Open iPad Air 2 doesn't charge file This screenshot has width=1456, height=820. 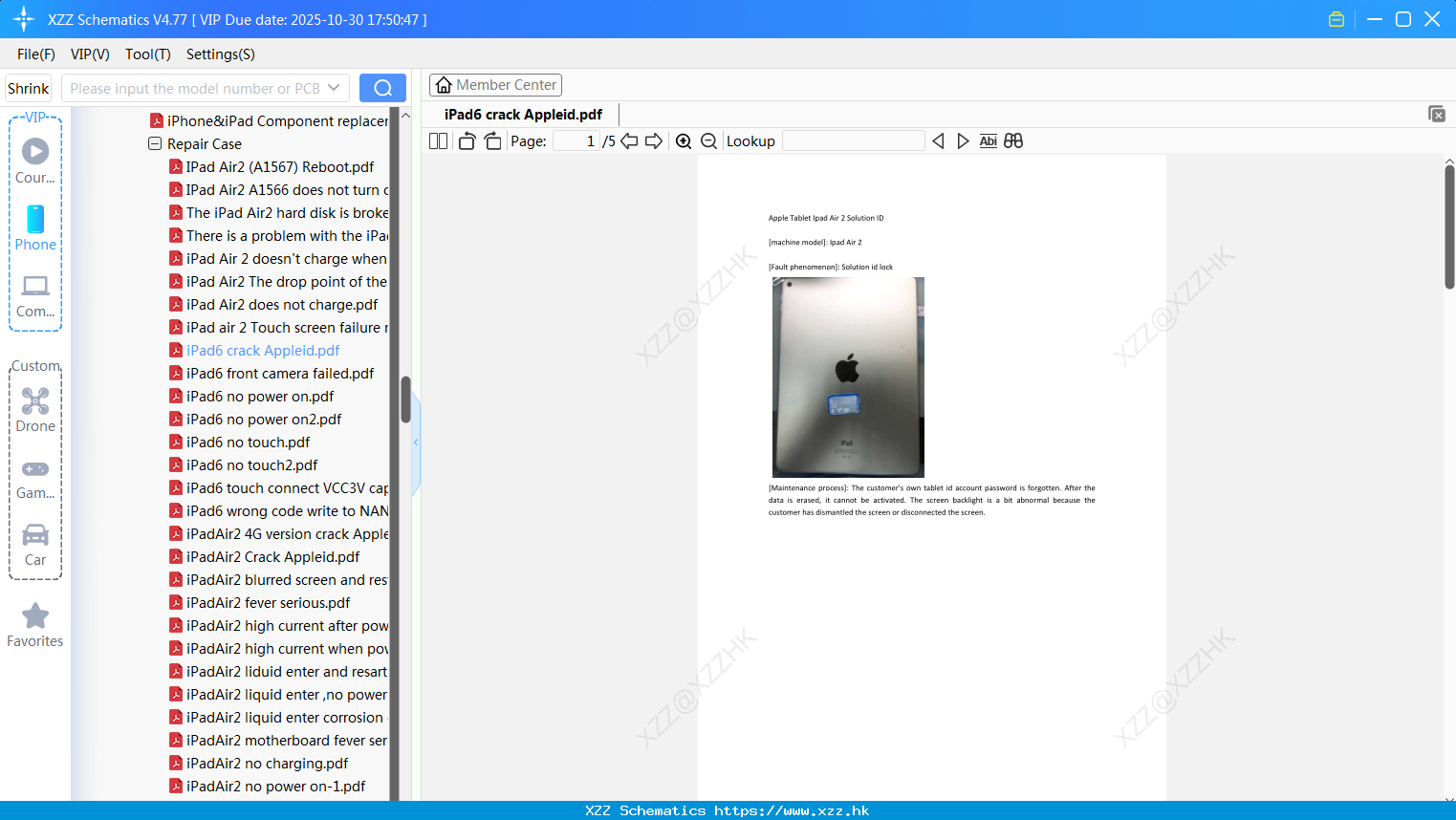click(x=279, y=259)
